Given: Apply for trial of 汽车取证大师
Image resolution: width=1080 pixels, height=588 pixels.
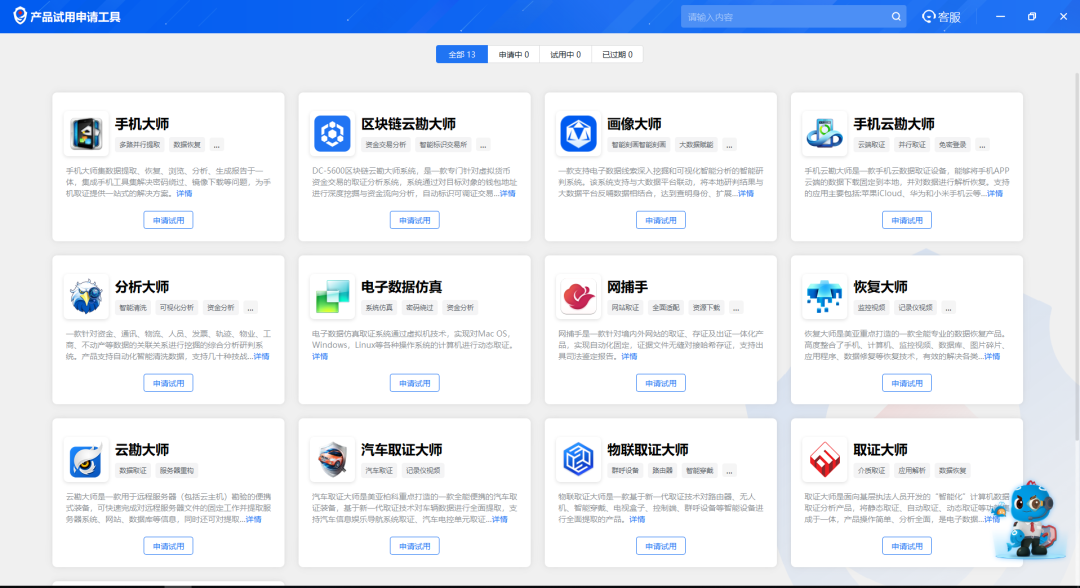Looking at the screenshot, I should pyautogui.click(x=415, y=546).
